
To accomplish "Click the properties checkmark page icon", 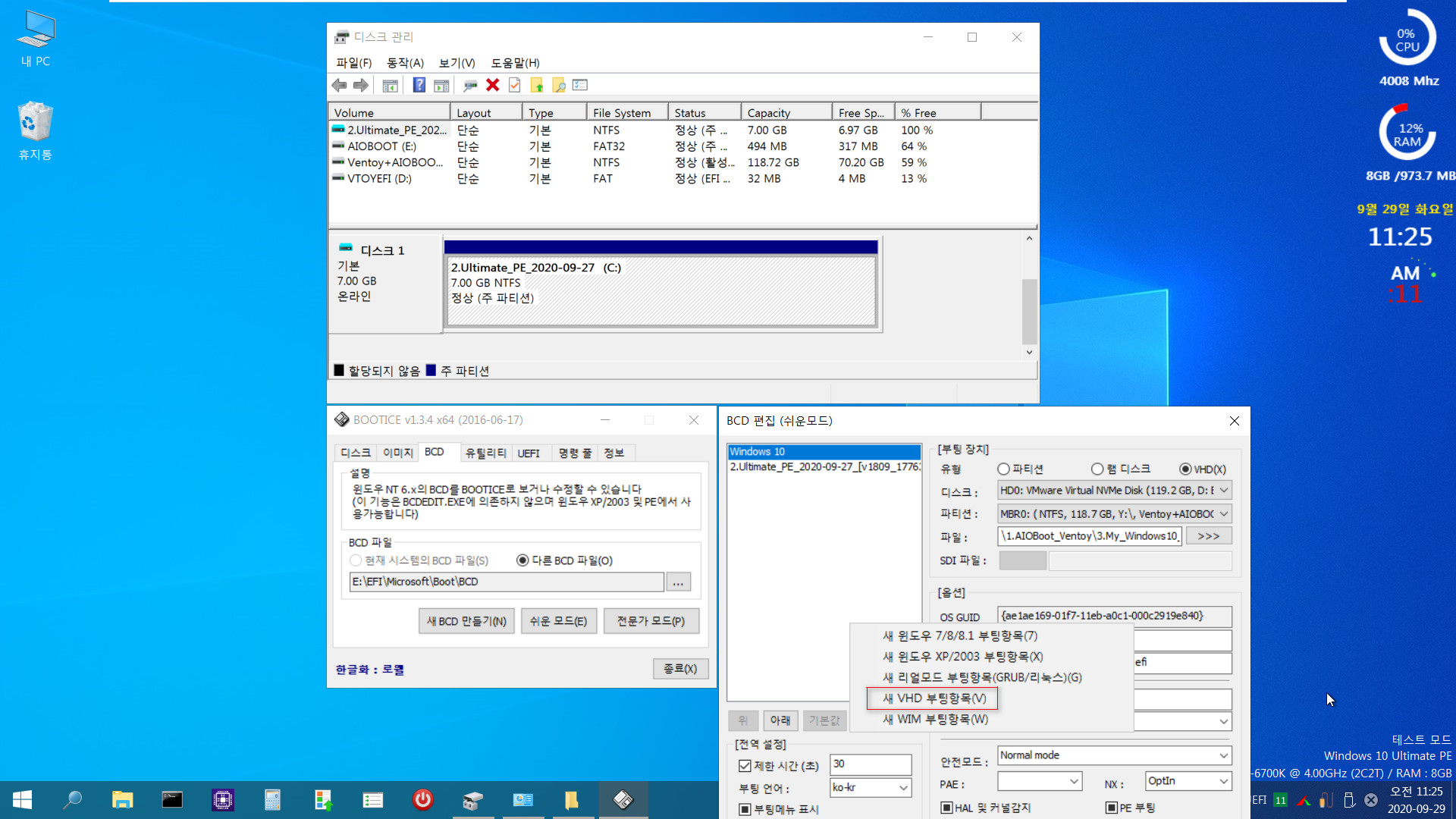I will pos(515,85).
